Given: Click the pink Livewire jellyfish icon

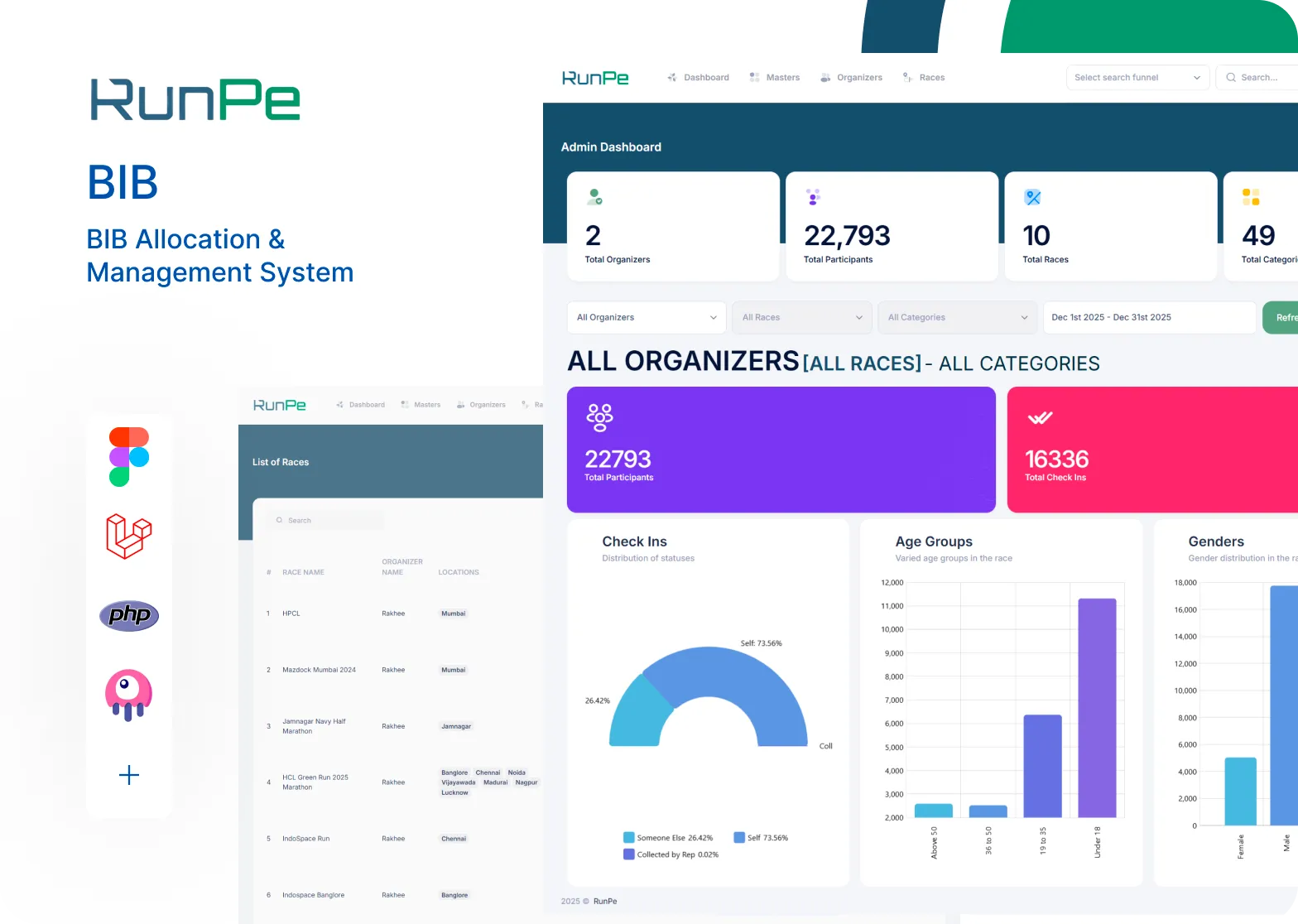Looking at the screenshot, I should [x=129, y=695].
